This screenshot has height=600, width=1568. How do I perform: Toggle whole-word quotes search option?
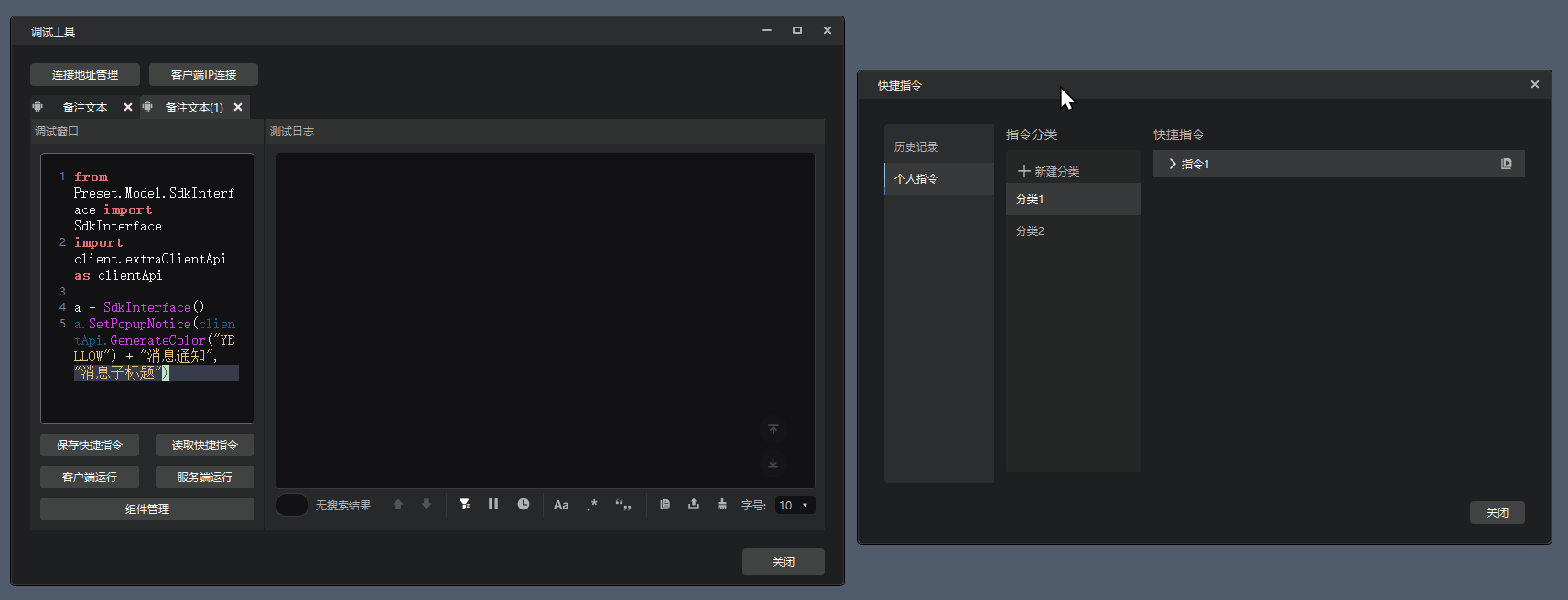[623, 505]
